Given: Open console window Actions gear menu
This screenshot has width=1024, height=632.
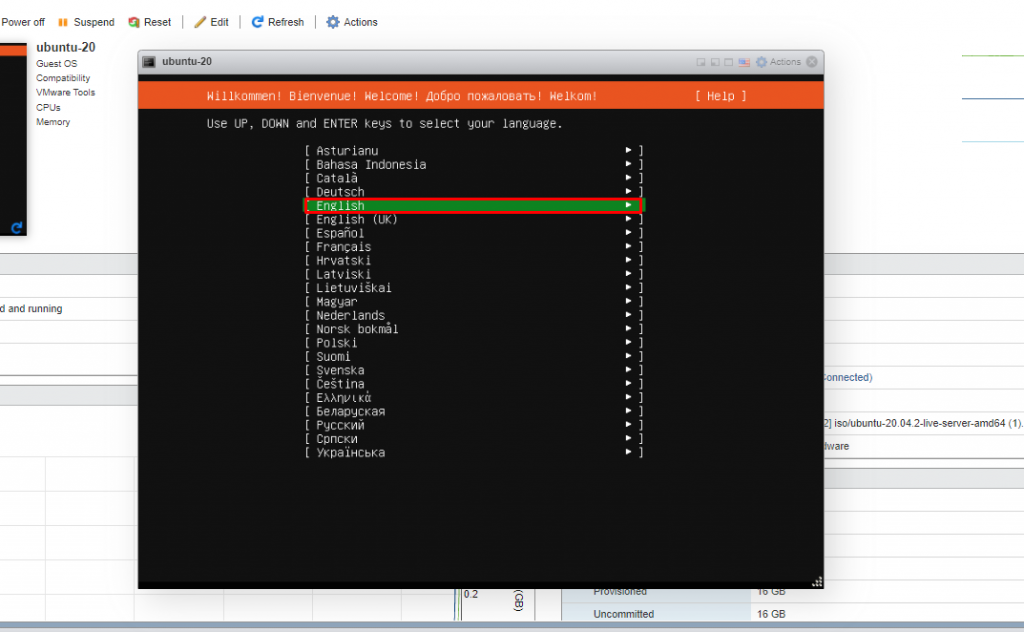Looking at the screenshot, I should click(x=762, y=62).
